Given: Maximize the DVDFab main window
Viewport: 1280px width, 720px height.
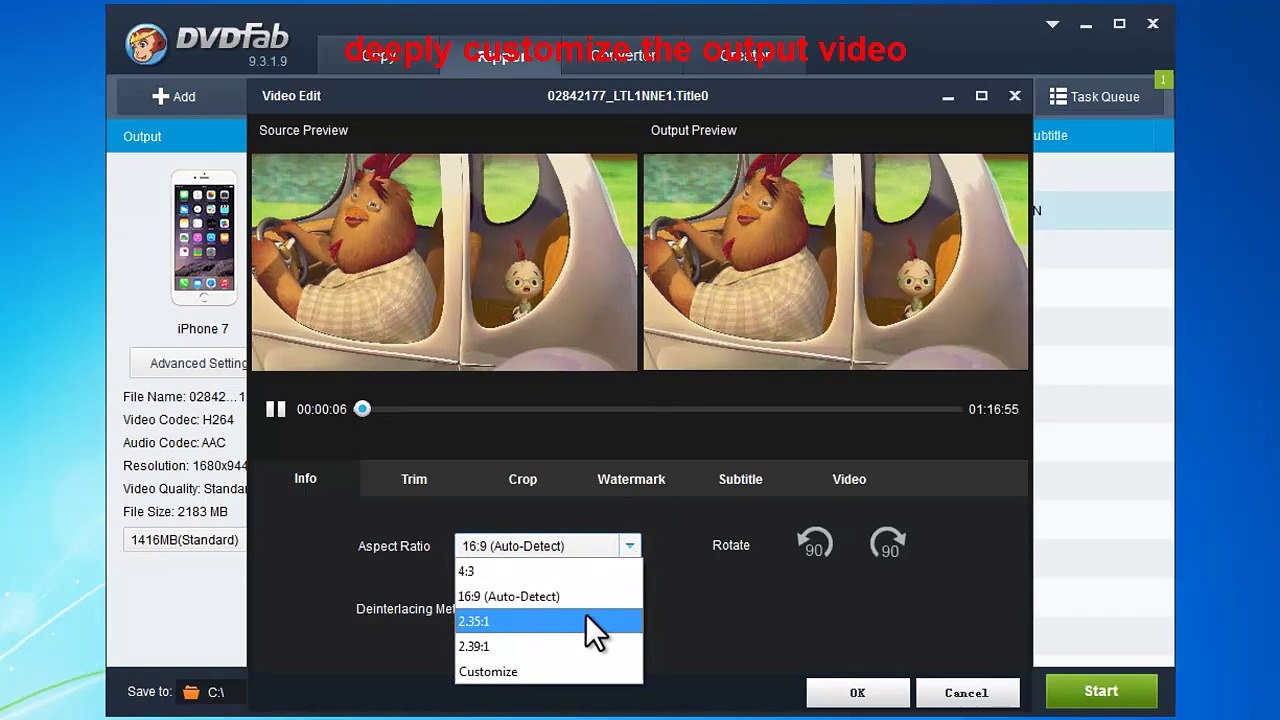Looking at the screenshot, I should 1120,24.
